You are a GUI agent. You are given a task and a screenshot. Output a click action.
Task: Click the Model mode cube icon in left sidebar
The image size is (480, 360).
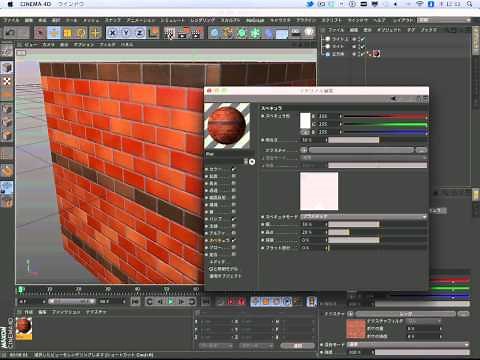(7, 68)
